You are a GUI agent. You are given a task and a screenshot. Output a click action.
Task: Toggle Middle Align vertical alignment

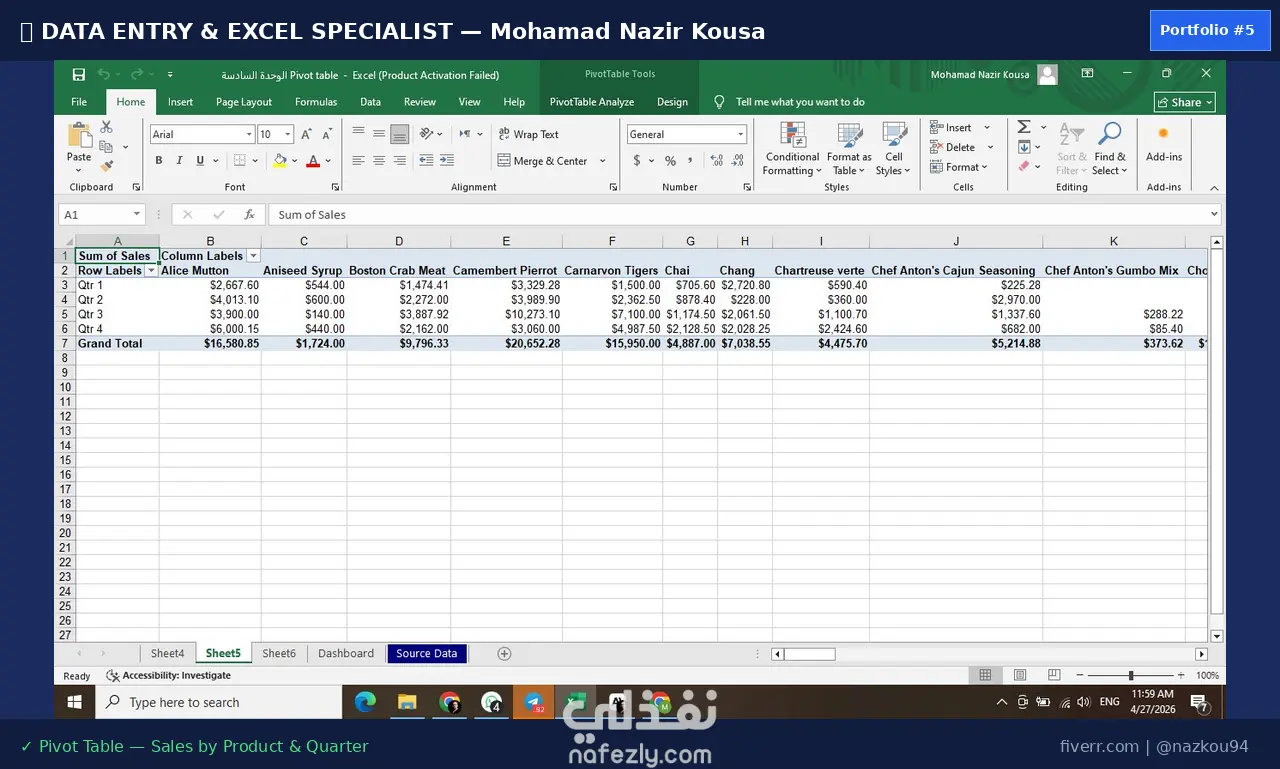click(x=379, y=133)
